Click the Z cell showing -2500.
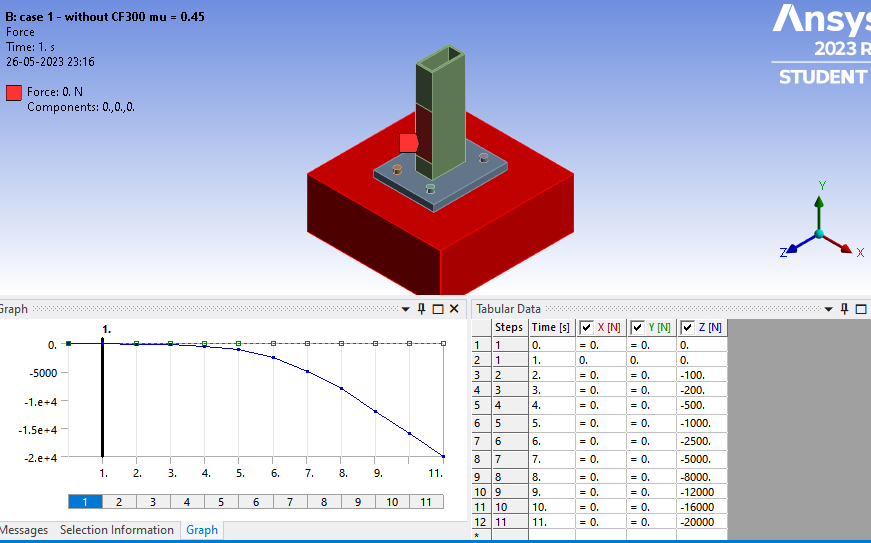This screenshot has width=871, height=543. pyautogui.click(x=702, y=441)
